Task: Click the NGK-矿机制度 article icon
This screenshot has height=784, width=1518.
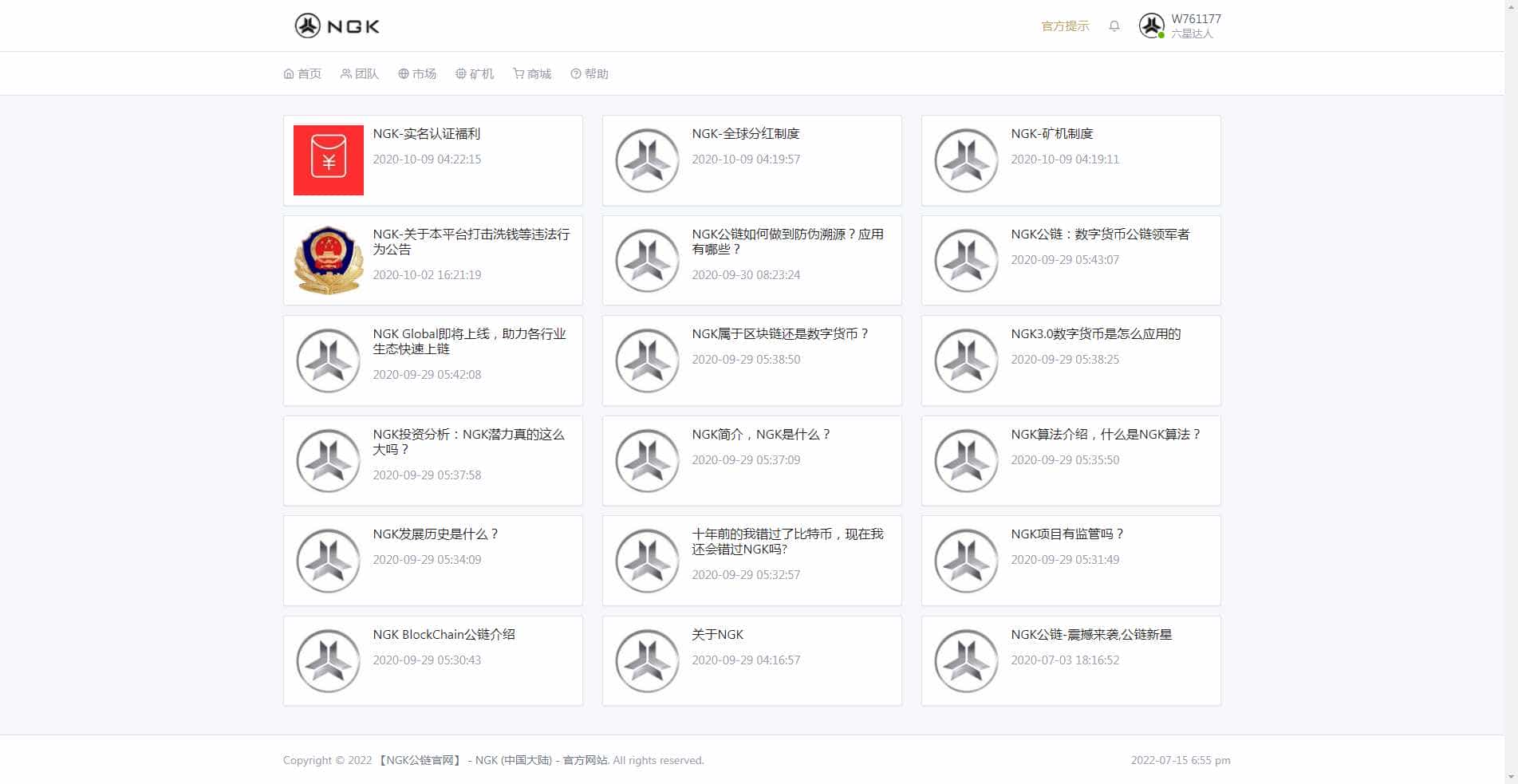Action: click(x=966, y=160)
